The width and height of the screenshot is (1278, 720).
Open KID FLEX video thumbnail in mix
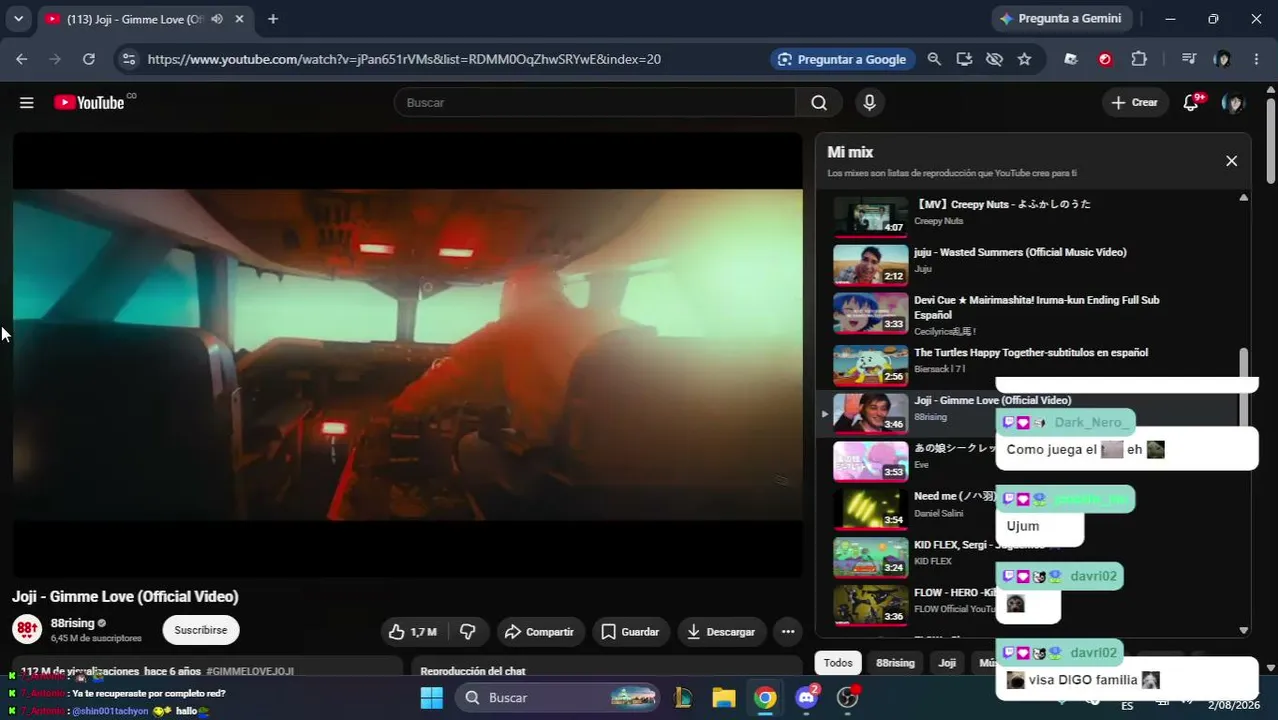pyautogui.click(x=871, y=557)
